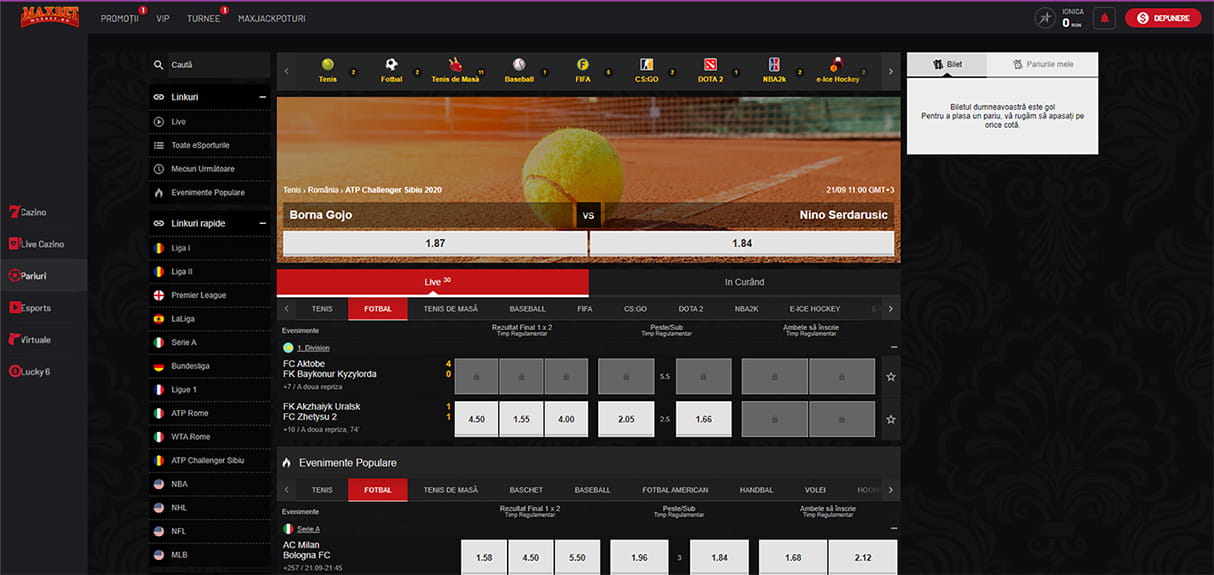1214x575 pixels.
Task: Click the DEPUNERE deposit button
Action: pyautogui.click(x=1163, y=18)
